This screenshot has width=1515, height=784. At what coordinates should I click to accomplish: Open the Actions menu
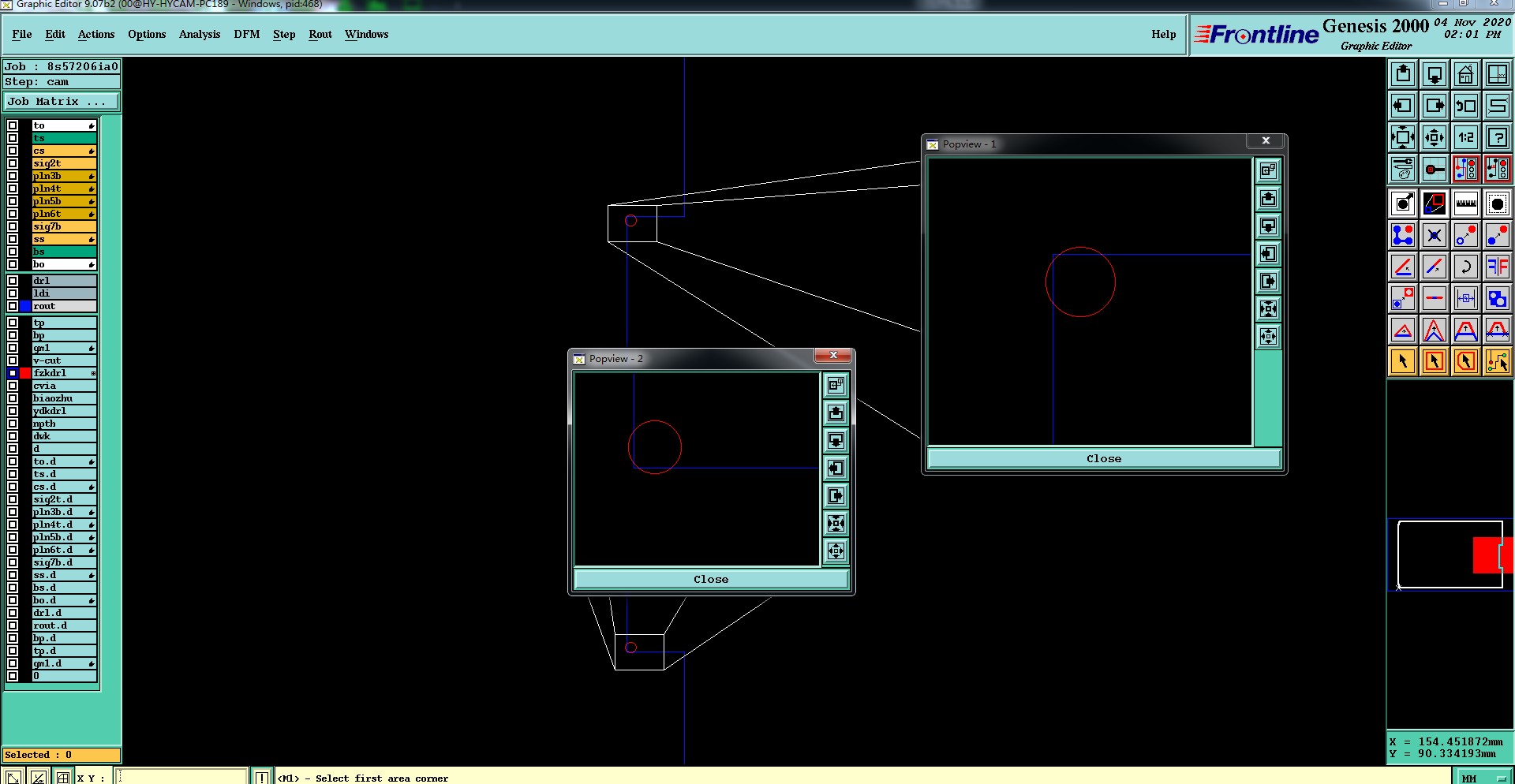(96, 34)
